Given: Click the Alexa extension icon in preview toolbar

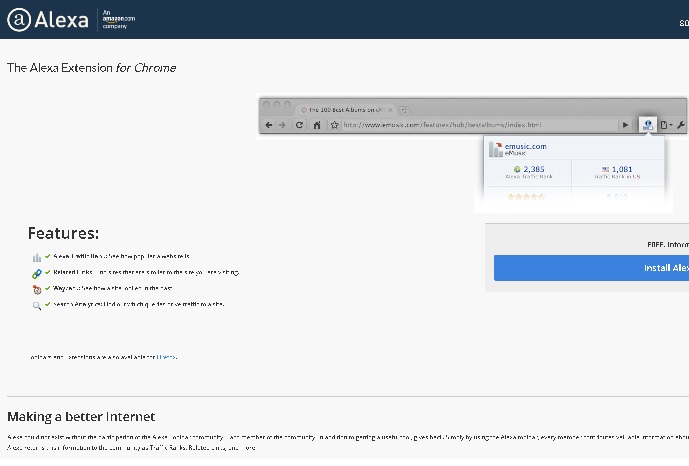Looking at the screenshot, I should pos(647,125).
